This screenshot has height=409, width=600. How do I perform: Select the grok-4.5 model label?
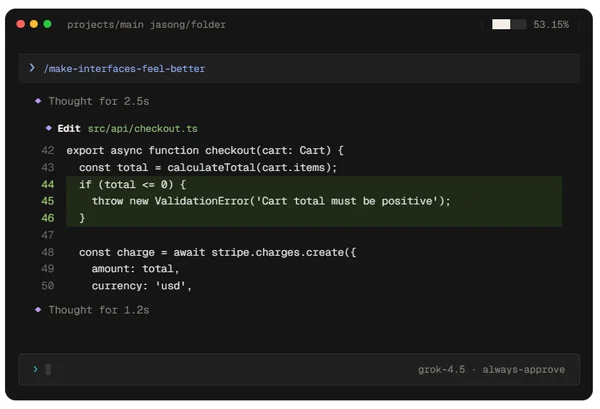(x=441, y=370)
